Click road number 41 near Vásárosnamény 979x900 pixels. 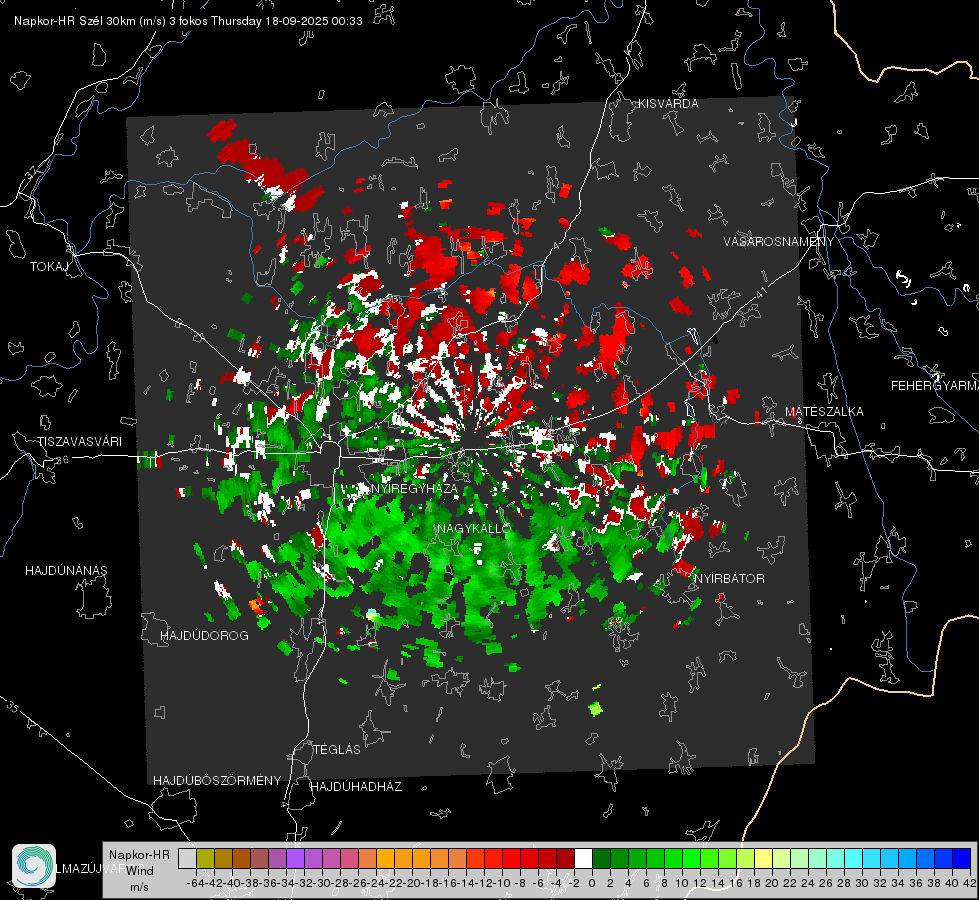point(760,292)
